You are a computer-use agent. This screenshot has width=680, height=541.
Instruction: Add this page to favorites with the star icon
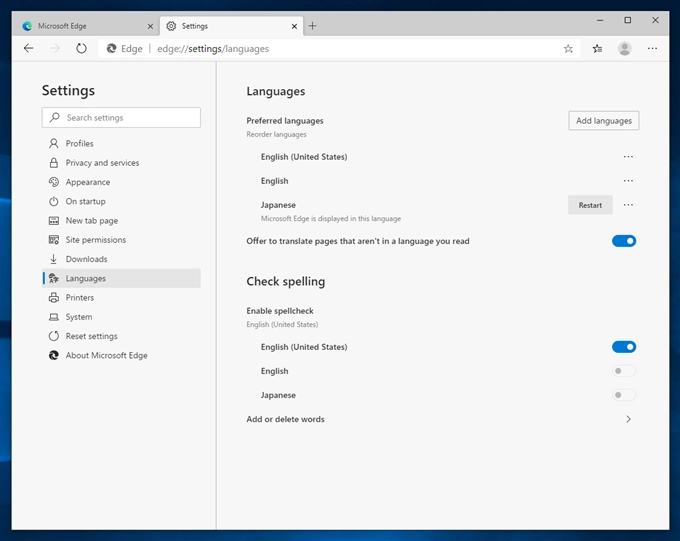pyautogui.click(x=568, y=49)
